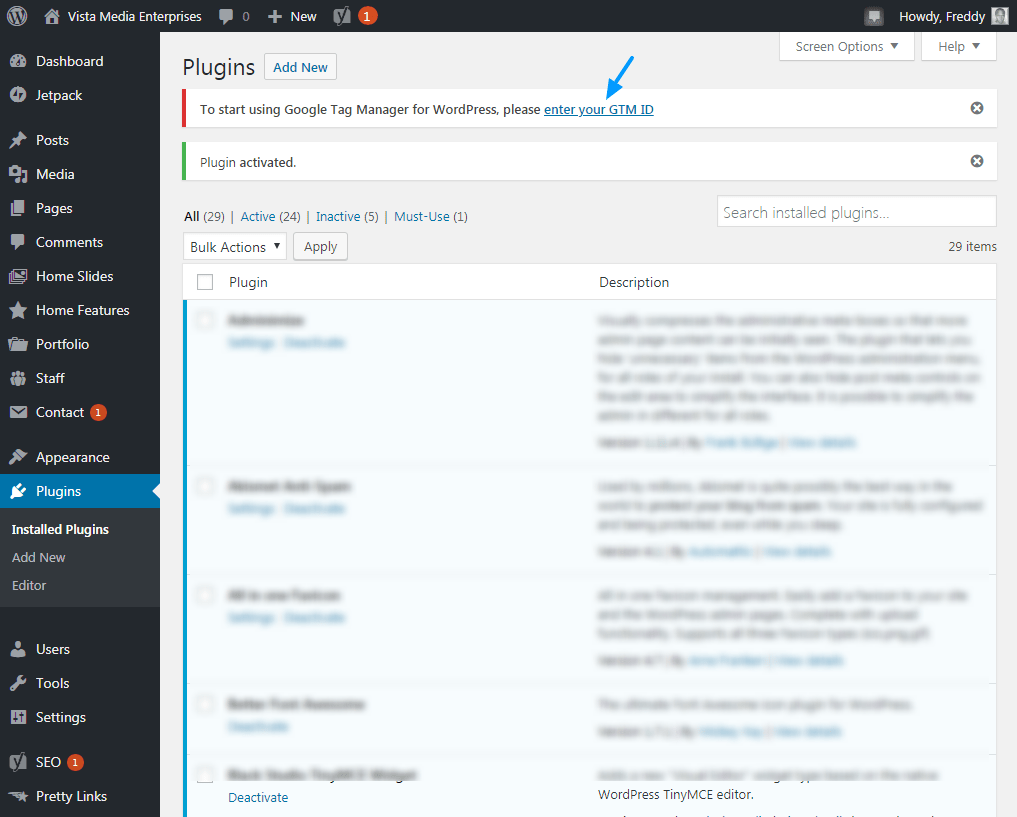Click the Posts pushpin icon

[x=18, y=140]
